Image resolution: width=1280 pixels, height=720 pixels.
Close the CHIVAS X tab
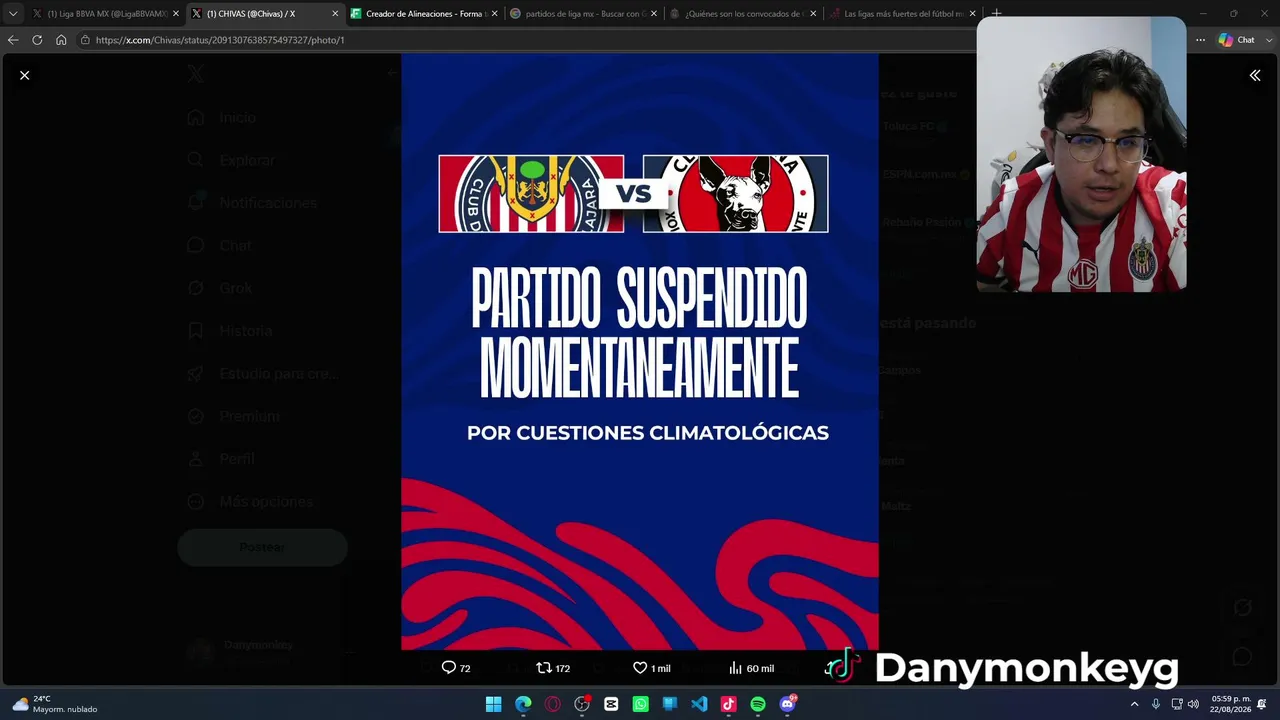tap(335, 14)
